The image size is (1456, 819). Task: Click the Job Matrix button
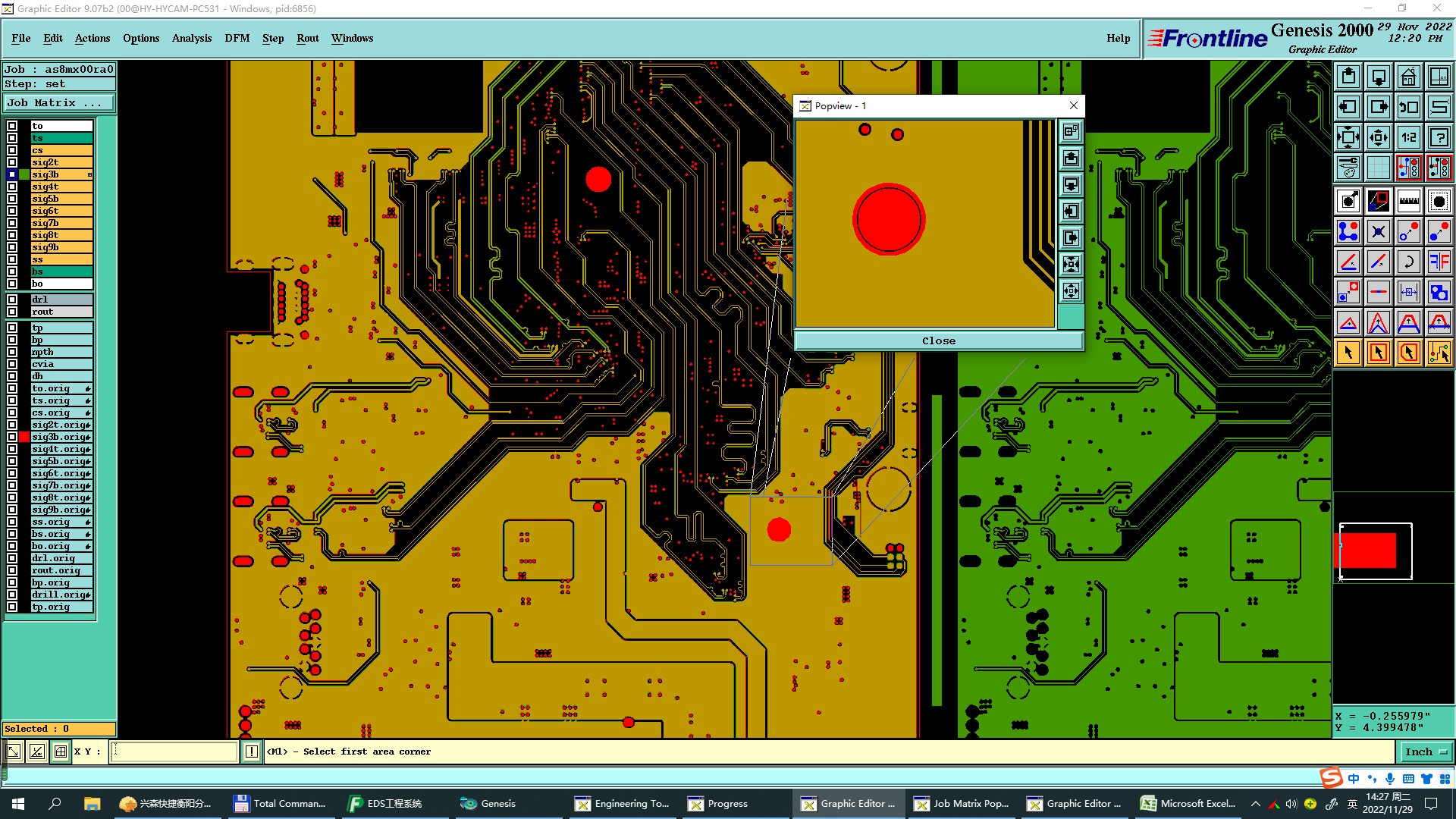tap(58, 102)
